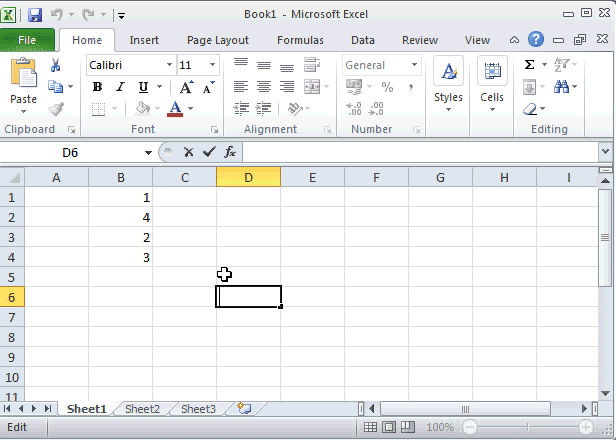Adjust the zoom slider in status bar
Image resolution: width=616 pixels, height=440 pixels.
524,427
